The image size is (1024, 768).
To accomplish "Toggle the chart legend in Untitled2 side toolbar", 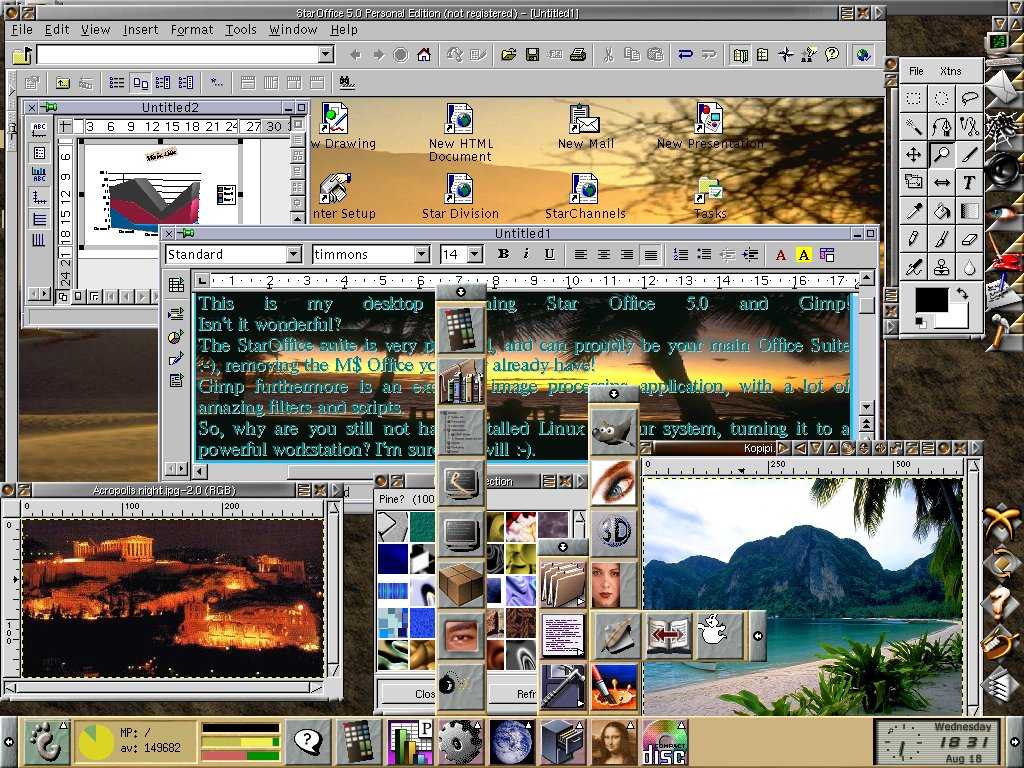I will pyautogui.click(x=39, y=153).
